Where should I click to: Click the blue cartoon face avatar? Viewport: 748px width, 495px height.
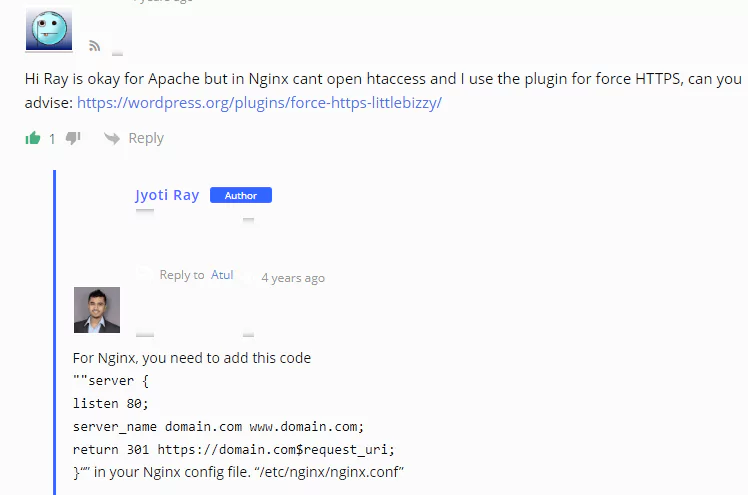(49, 29)
